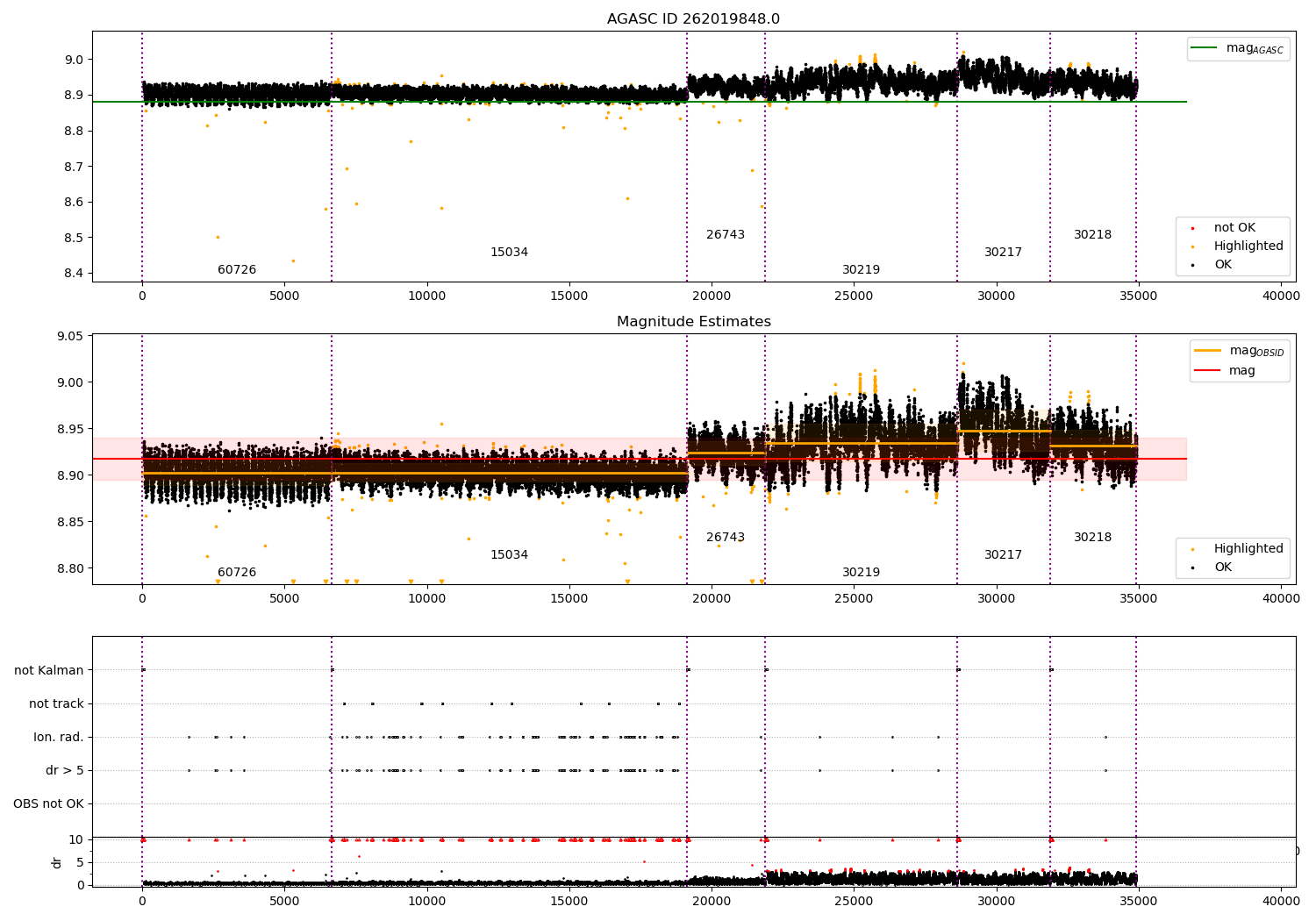The image size is (1316, 921).
Task: Click the orange mag_OBSID legend line sample
Action: point(1207,351)
